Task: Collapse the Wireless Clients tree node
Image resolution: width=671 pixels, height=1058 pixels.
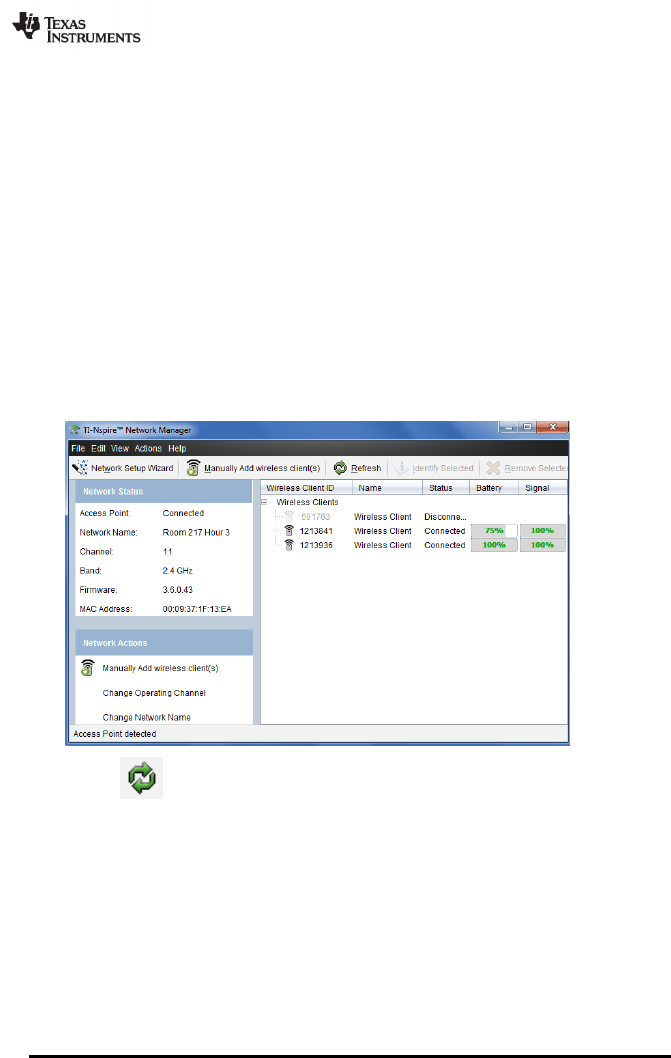Action: click(x=265, y=502)
